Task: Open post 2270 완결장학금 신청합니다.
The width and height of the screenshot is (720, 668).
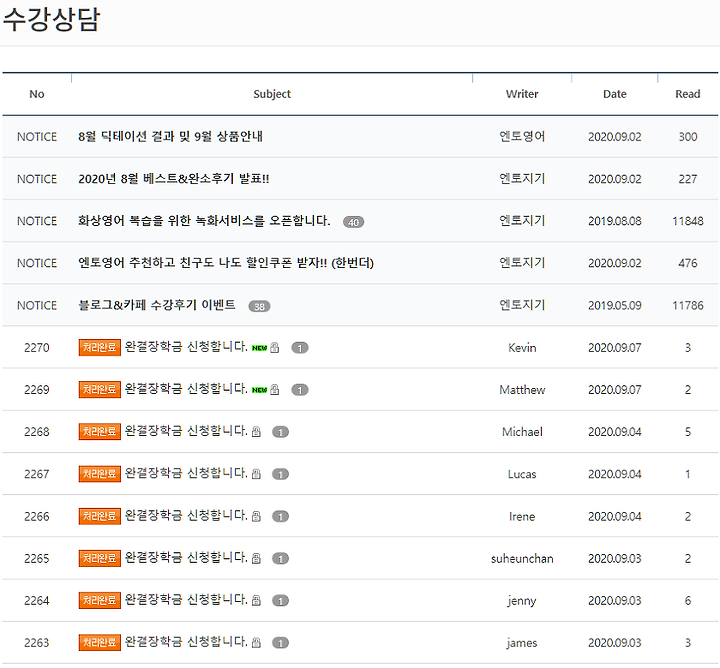Action: pyautogui.click(x=186, y=347)
